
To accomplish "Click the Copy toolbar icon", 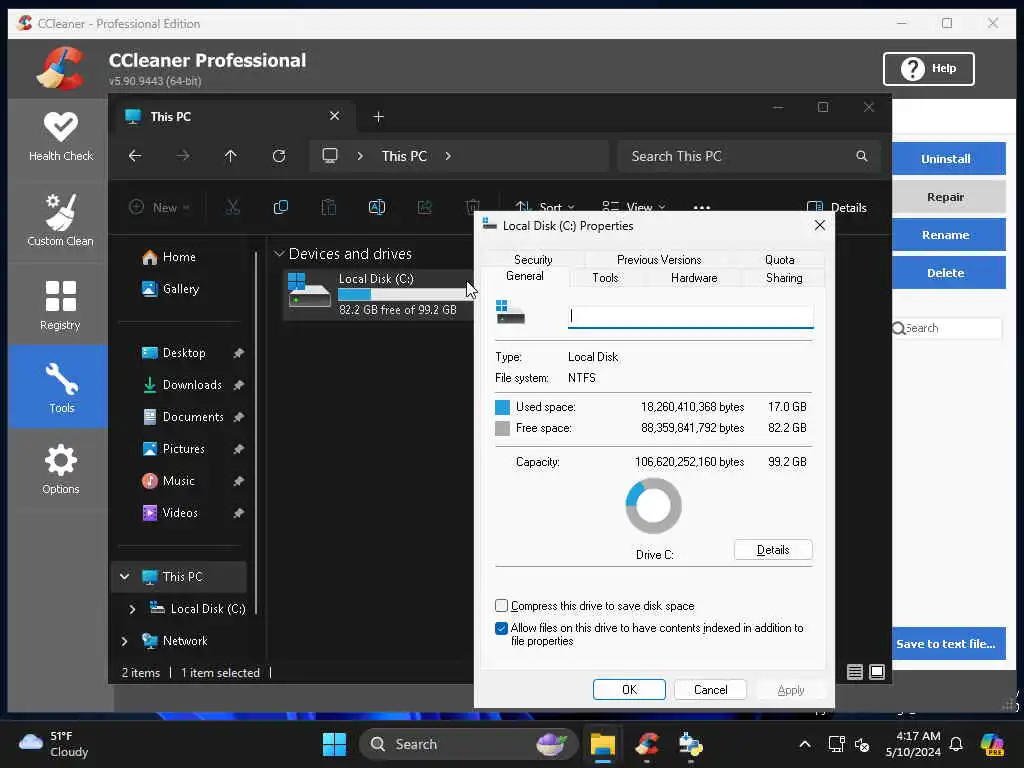I will point(281,208).
